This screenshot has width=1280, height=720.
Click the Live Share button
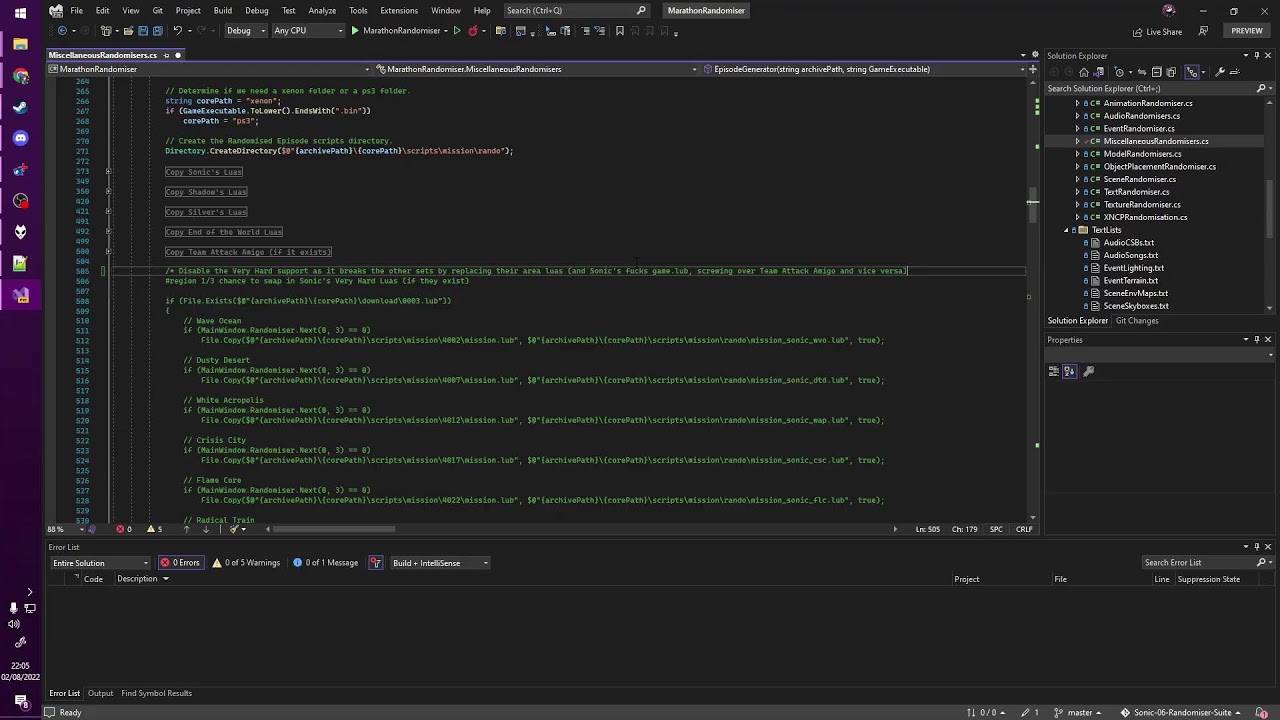[x=1157, y=31]
